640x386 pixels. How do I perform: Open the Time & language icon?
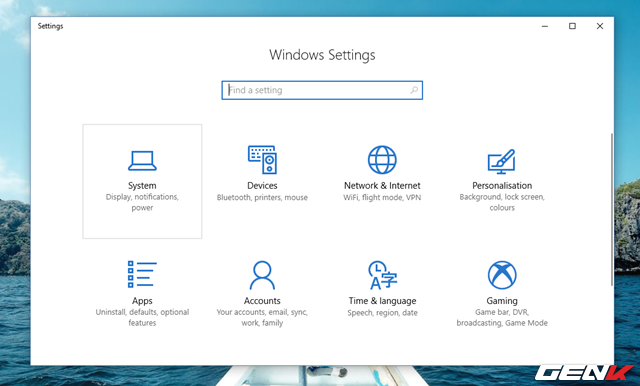click(382, 275)
